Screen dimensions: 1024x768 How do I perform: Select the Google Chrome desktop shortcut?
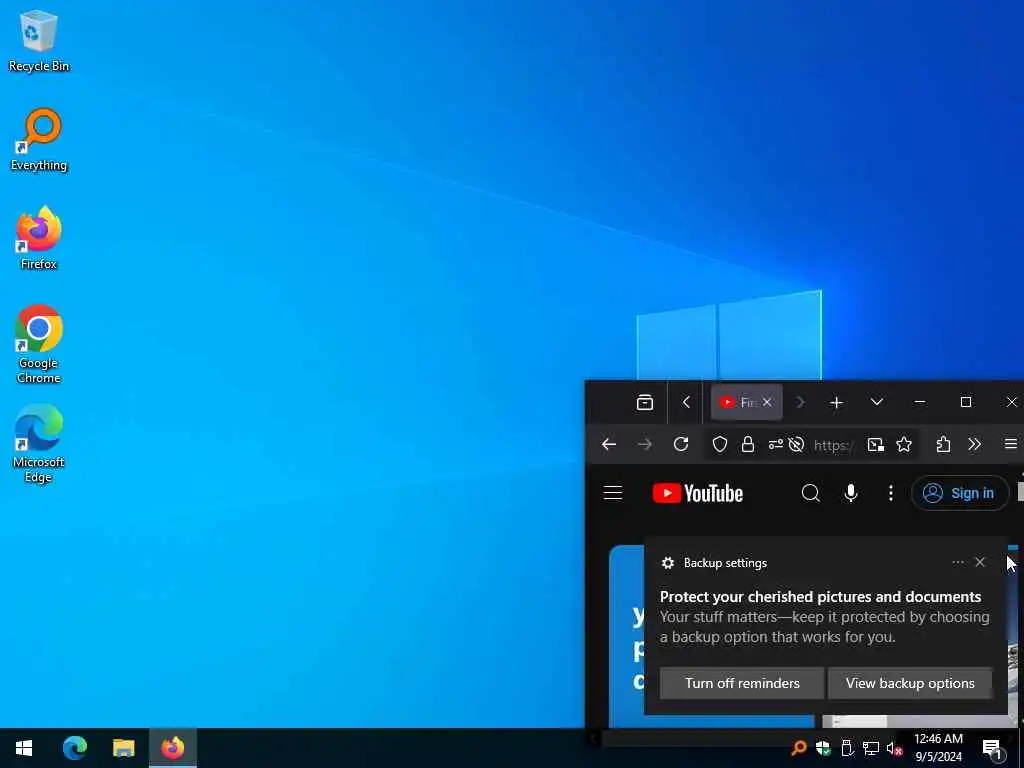pyautogui.click(x=39, y=344)
